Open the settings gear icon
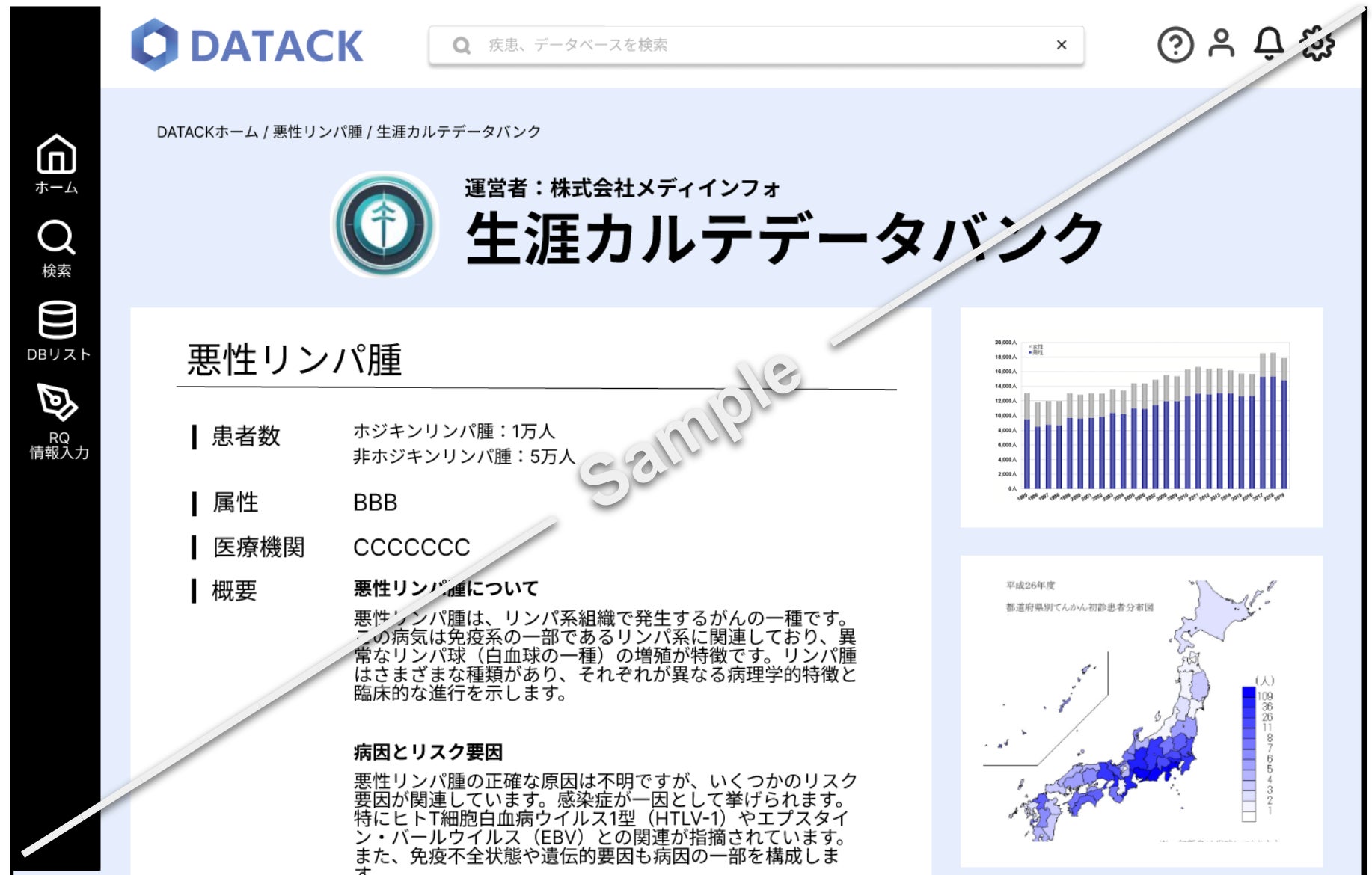Viewport: 1372px width, 875px height. (x=1317, y=43)
